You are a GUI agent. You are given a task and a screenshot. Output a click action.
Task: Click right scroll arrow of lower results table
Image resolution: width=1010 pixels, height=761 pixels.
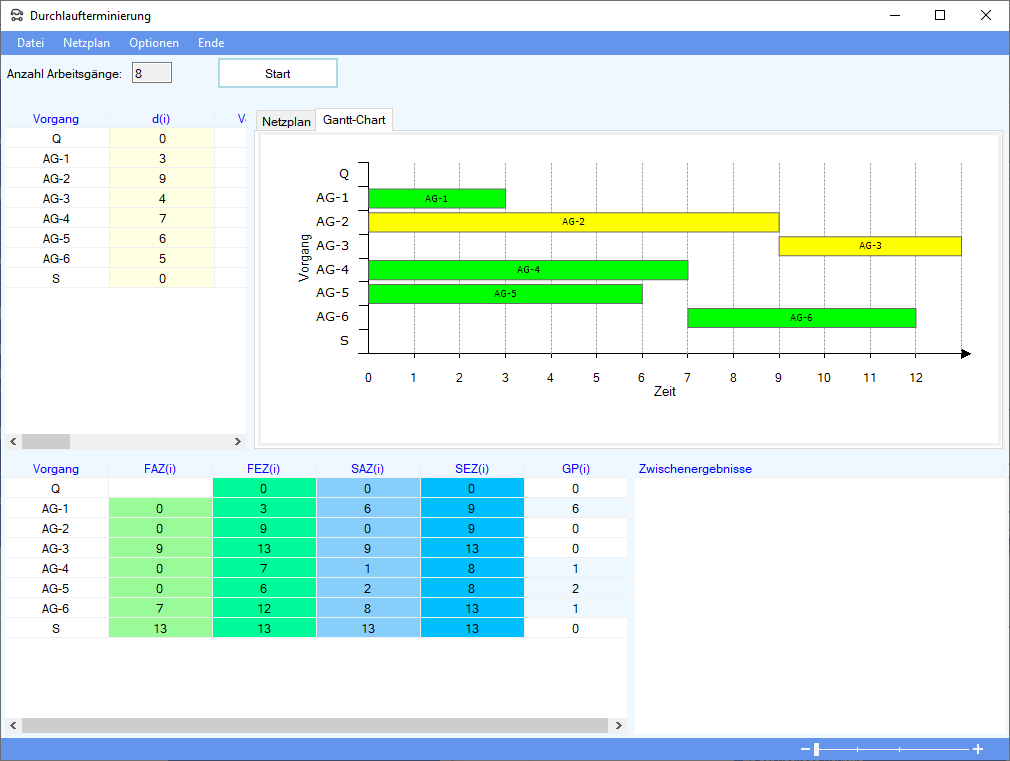(x=619, y=725)
